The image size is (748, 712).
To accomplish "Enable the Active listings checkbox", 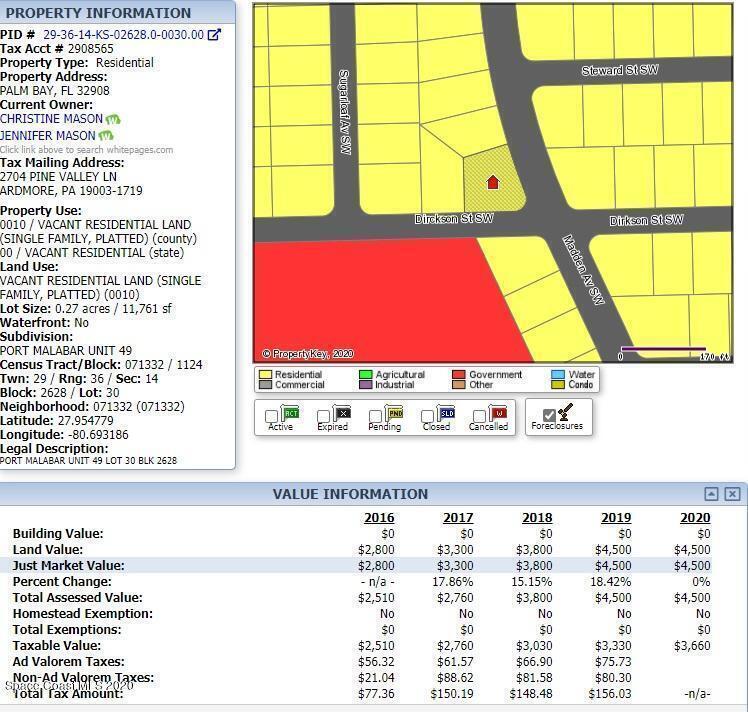I will click(x=272, y=416).
